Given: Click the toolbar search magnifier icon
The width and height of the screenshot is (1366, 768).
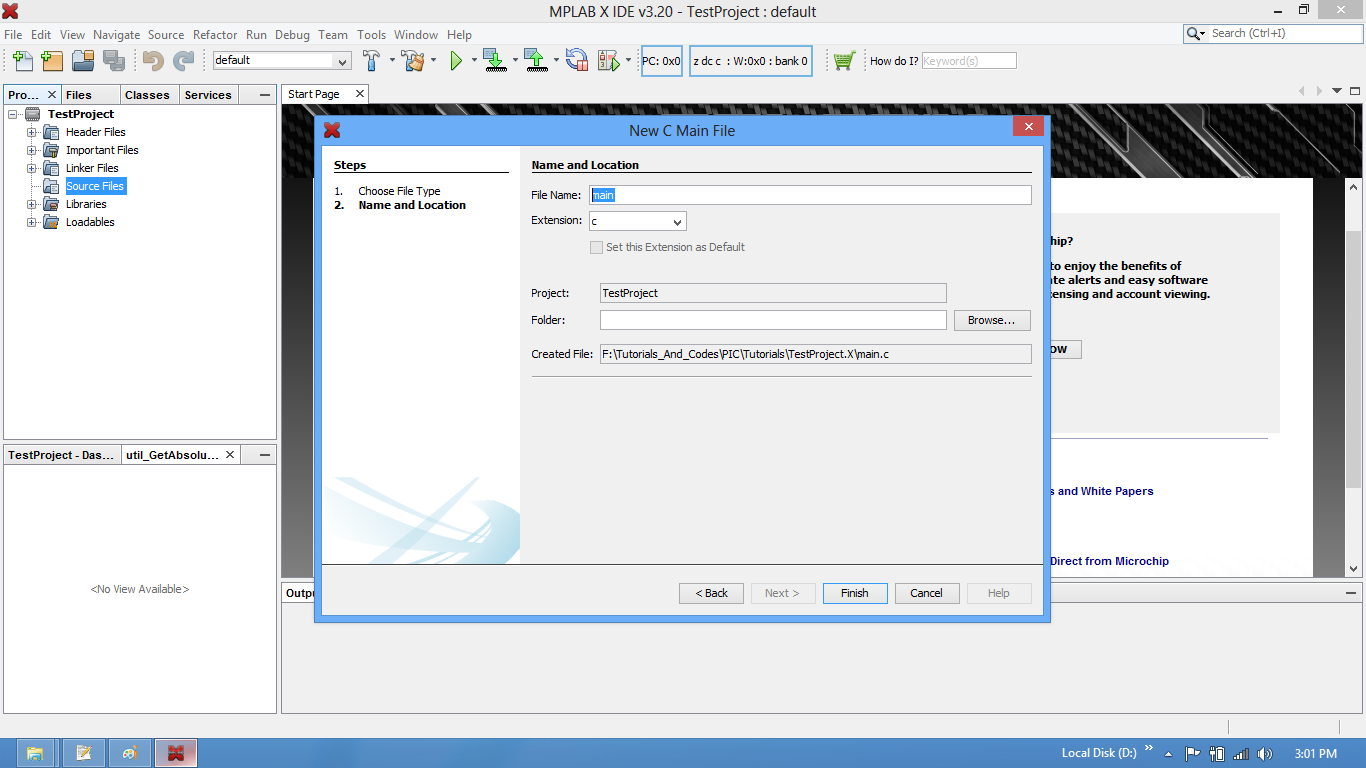Looking at the screenshot, I should point(1196,33).
